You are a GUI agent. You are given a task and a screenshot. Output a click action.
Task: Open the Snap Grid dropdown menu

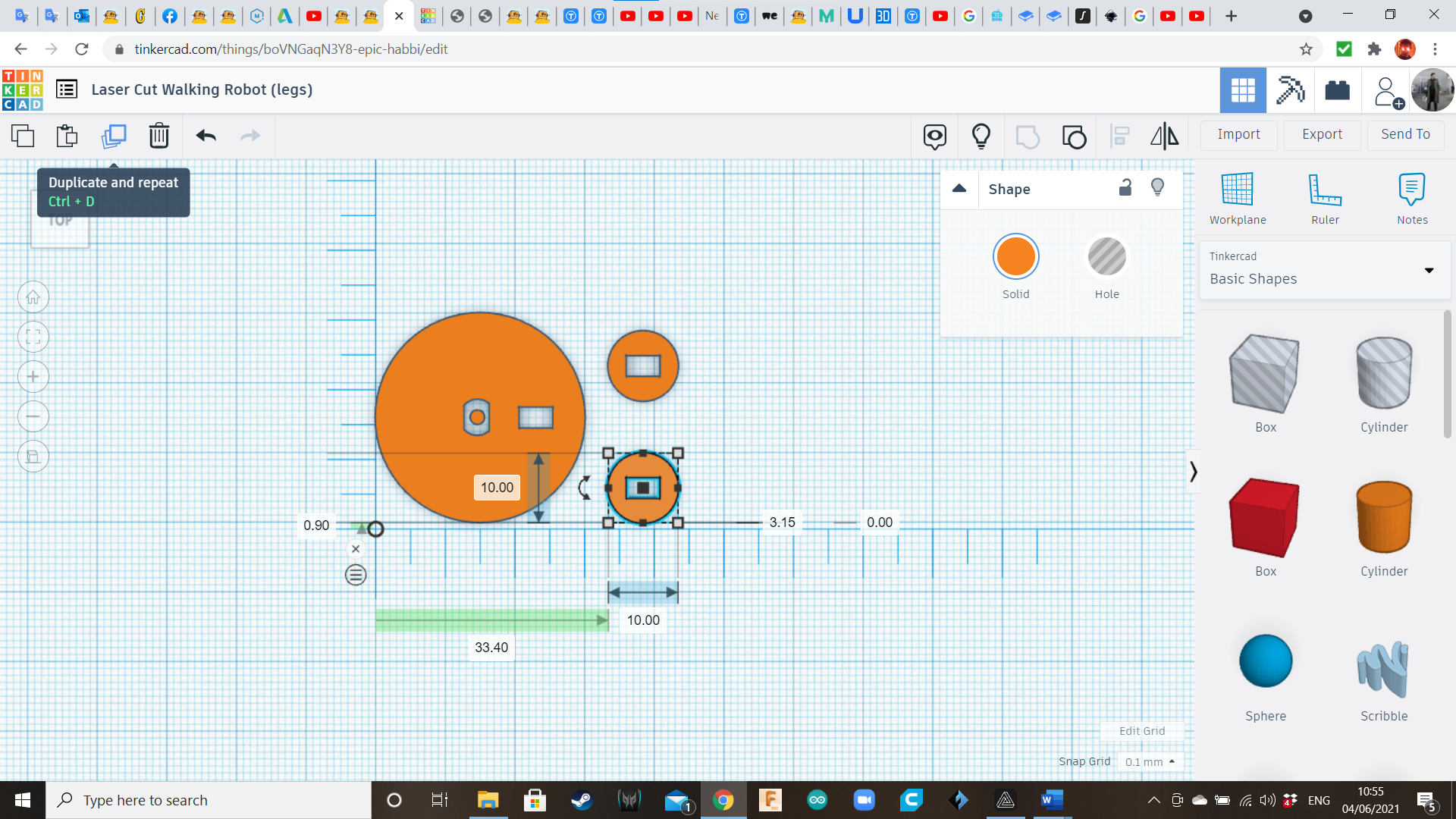pos(1148,762)
